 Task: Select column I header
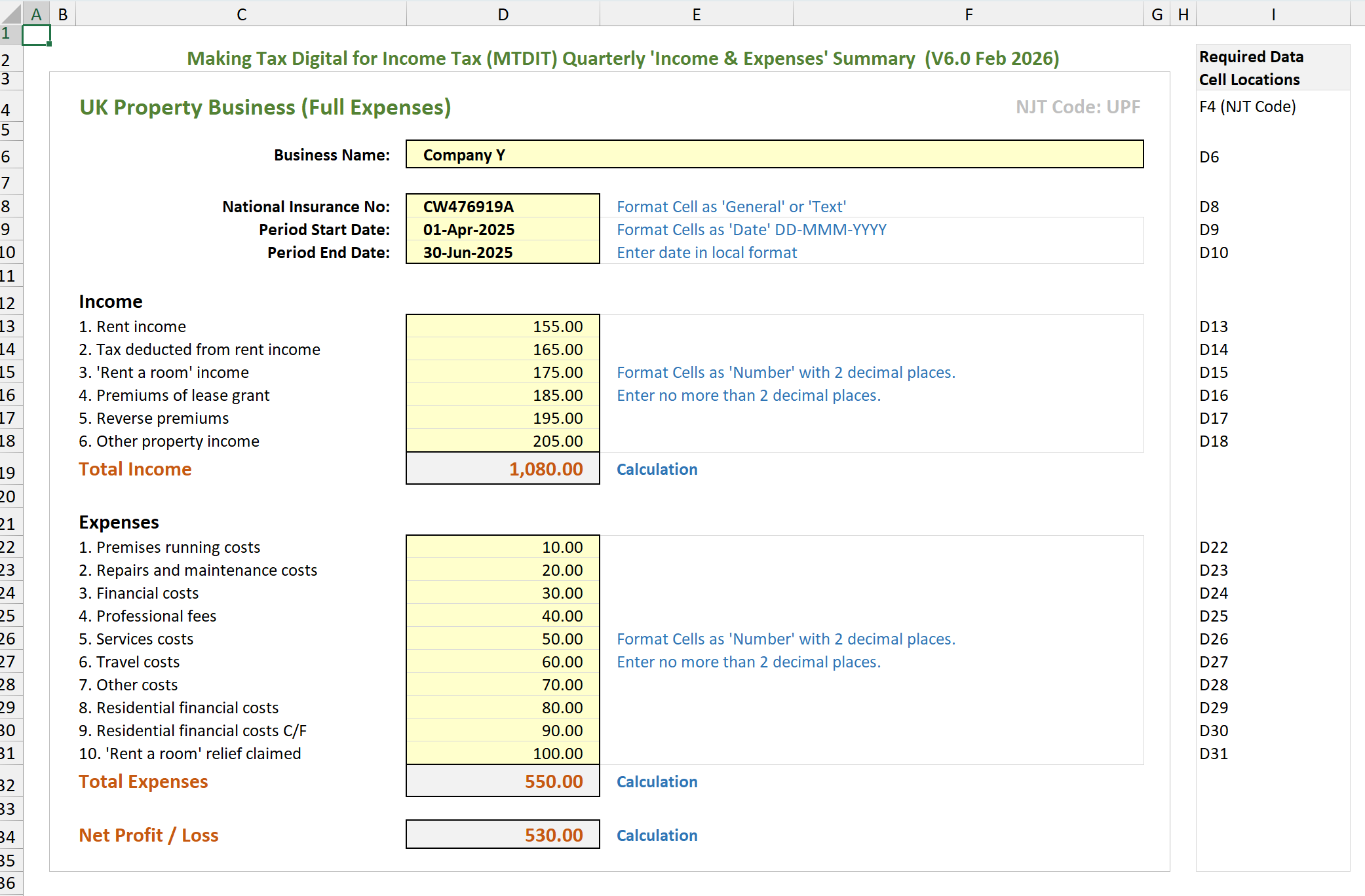click(x=1273, y=13)
